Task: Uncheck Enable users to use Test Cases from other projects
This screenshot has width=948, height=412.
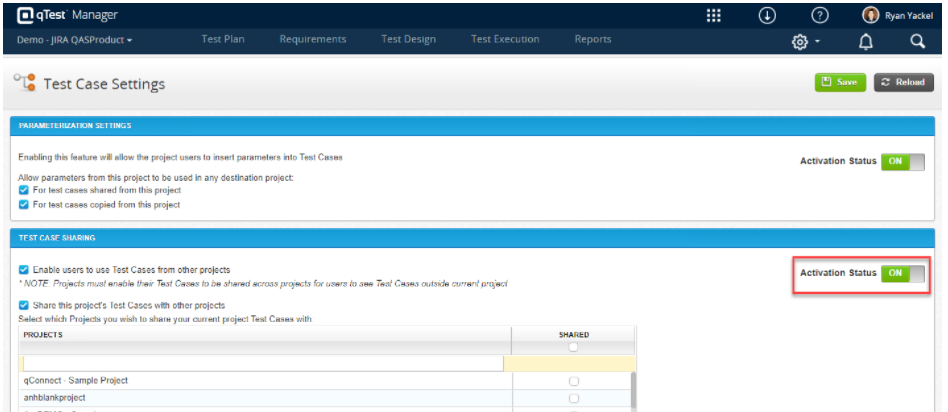Action: tap(24, 269)
